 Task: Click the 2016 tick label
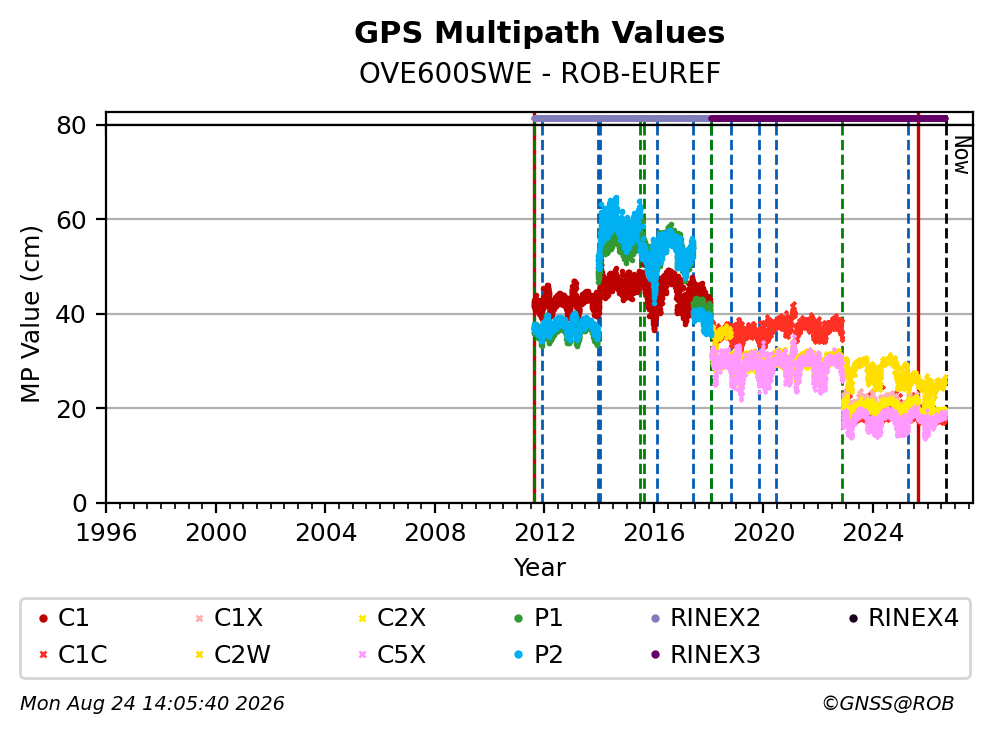(654, 533)
